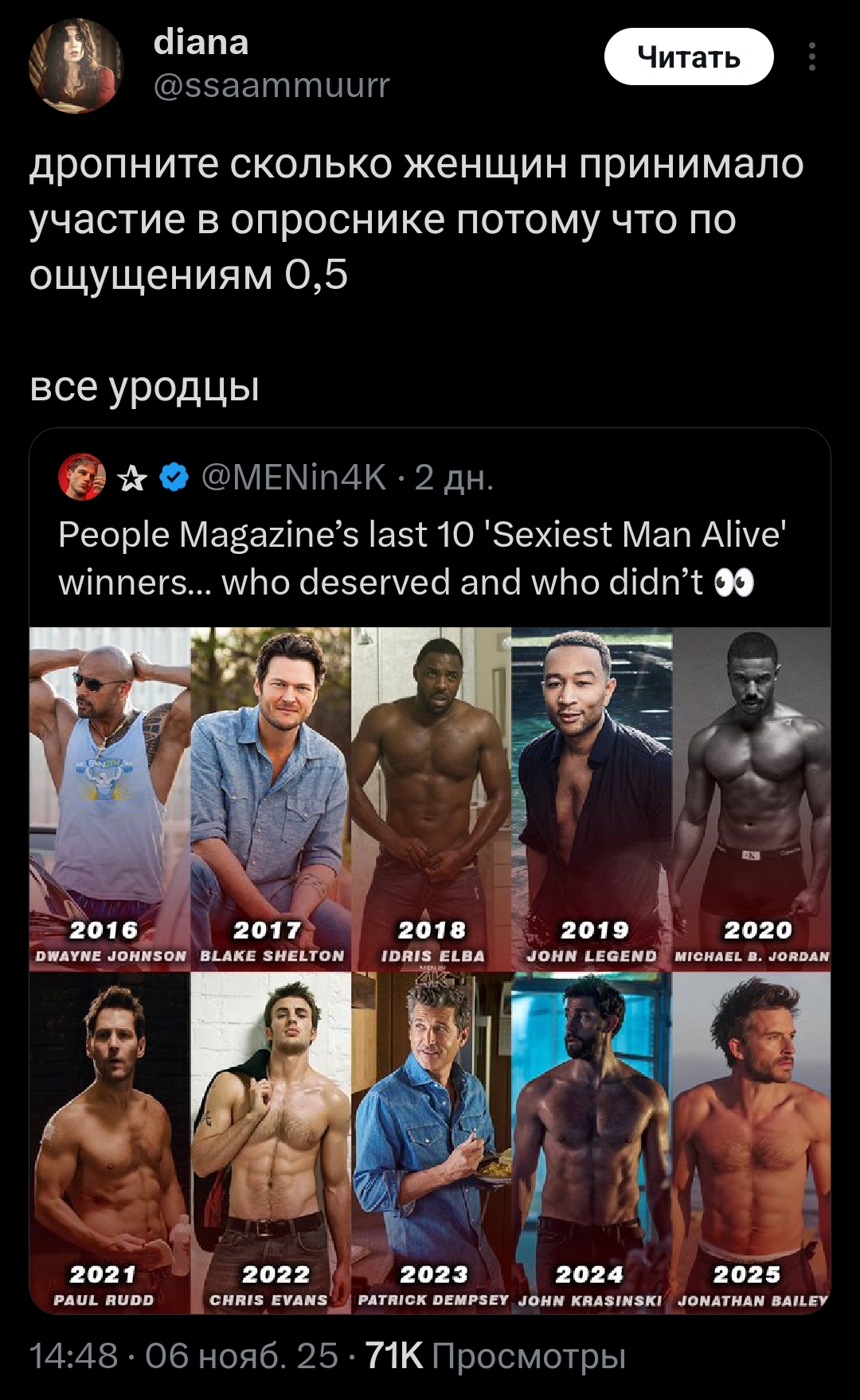Tap the star icon beside the quoted avatar
This screenshot has width=860, height=1400.
click(x=132, y=478)
